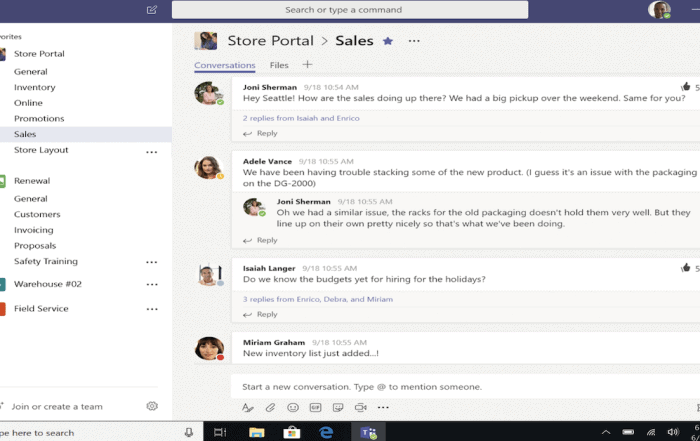Open more compose options ellipsis

pyautogui.click(x=383, y=407)
